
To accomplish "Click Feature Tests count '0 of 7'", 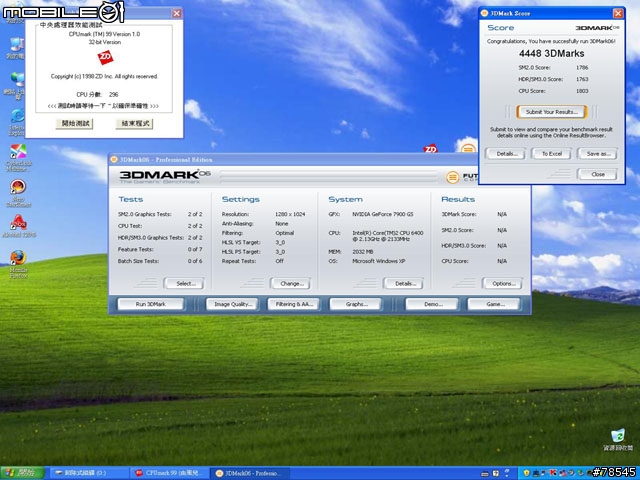I will point(195,249).
